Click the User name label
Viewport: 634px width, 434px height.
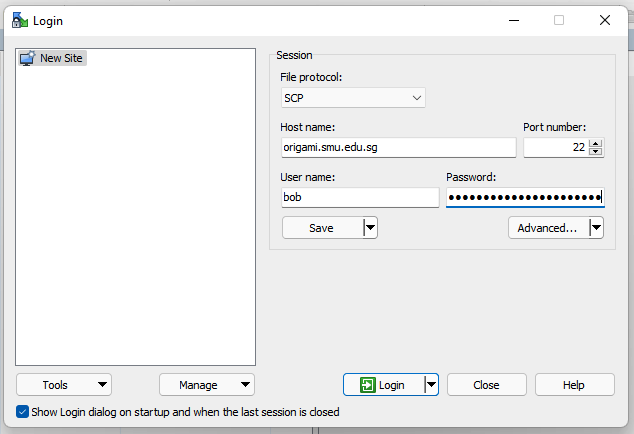tap(307, 177)
